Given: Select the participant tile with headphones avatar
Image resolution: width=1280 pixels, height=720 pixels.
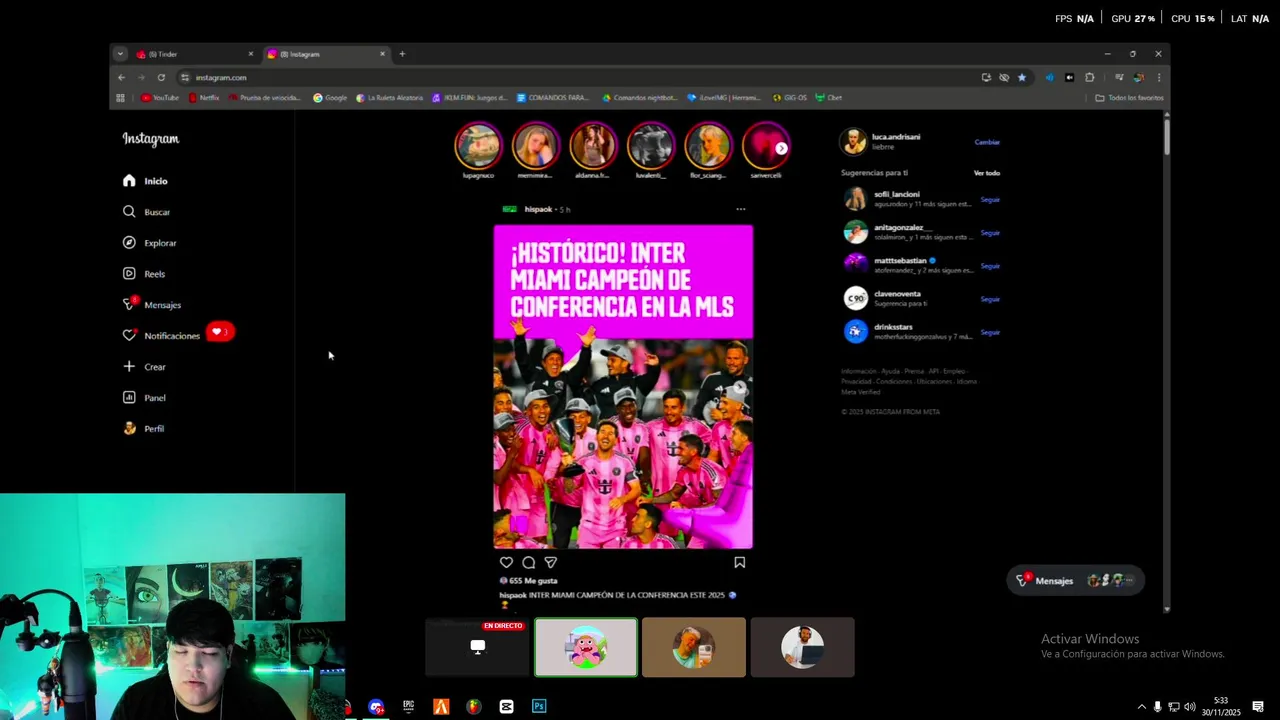Looking at the screenshot, I should click(802, 647).
